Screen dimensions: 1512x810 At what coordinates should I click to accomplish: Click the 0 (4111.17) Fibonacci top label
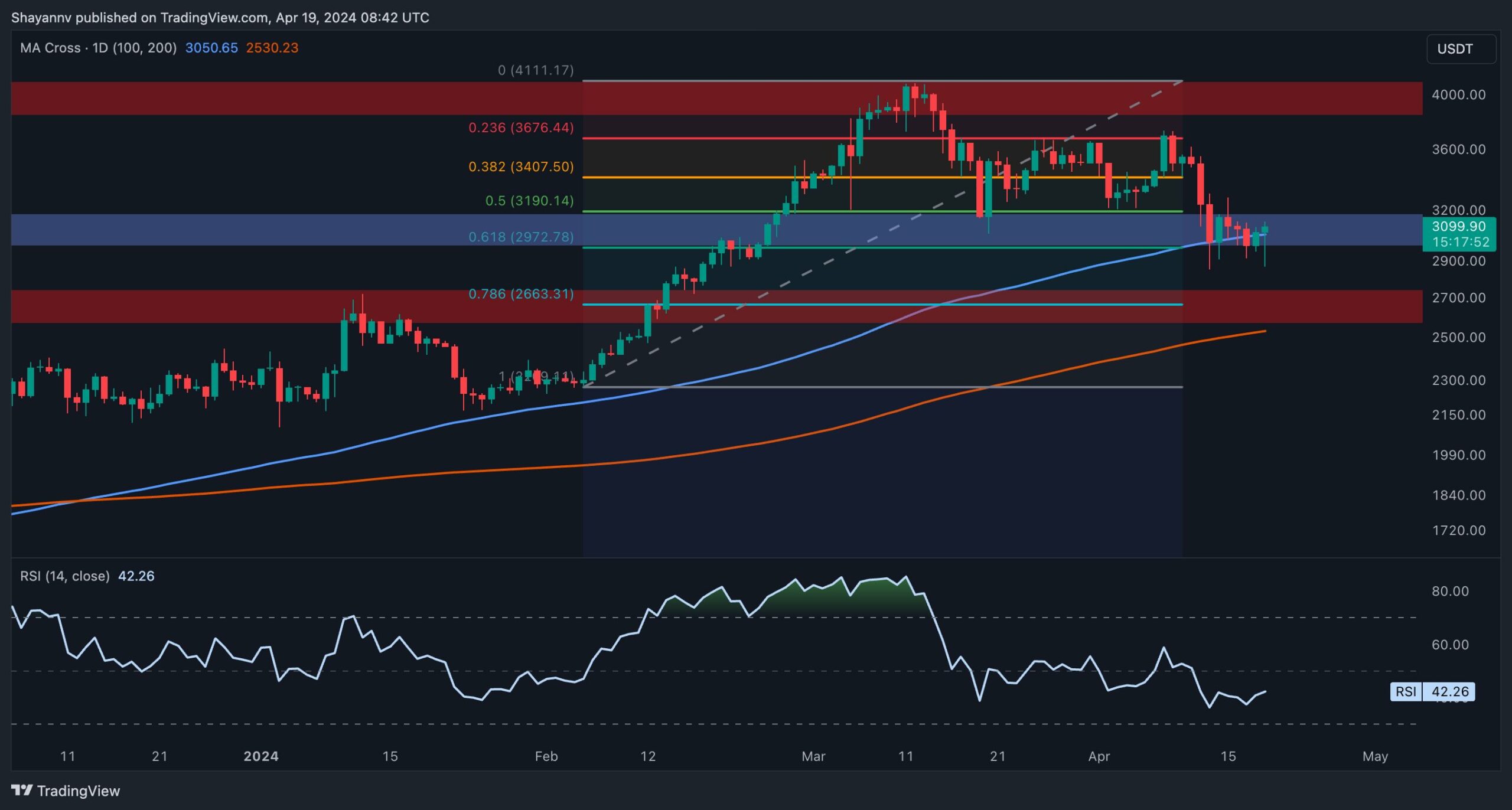coord(536,70)
